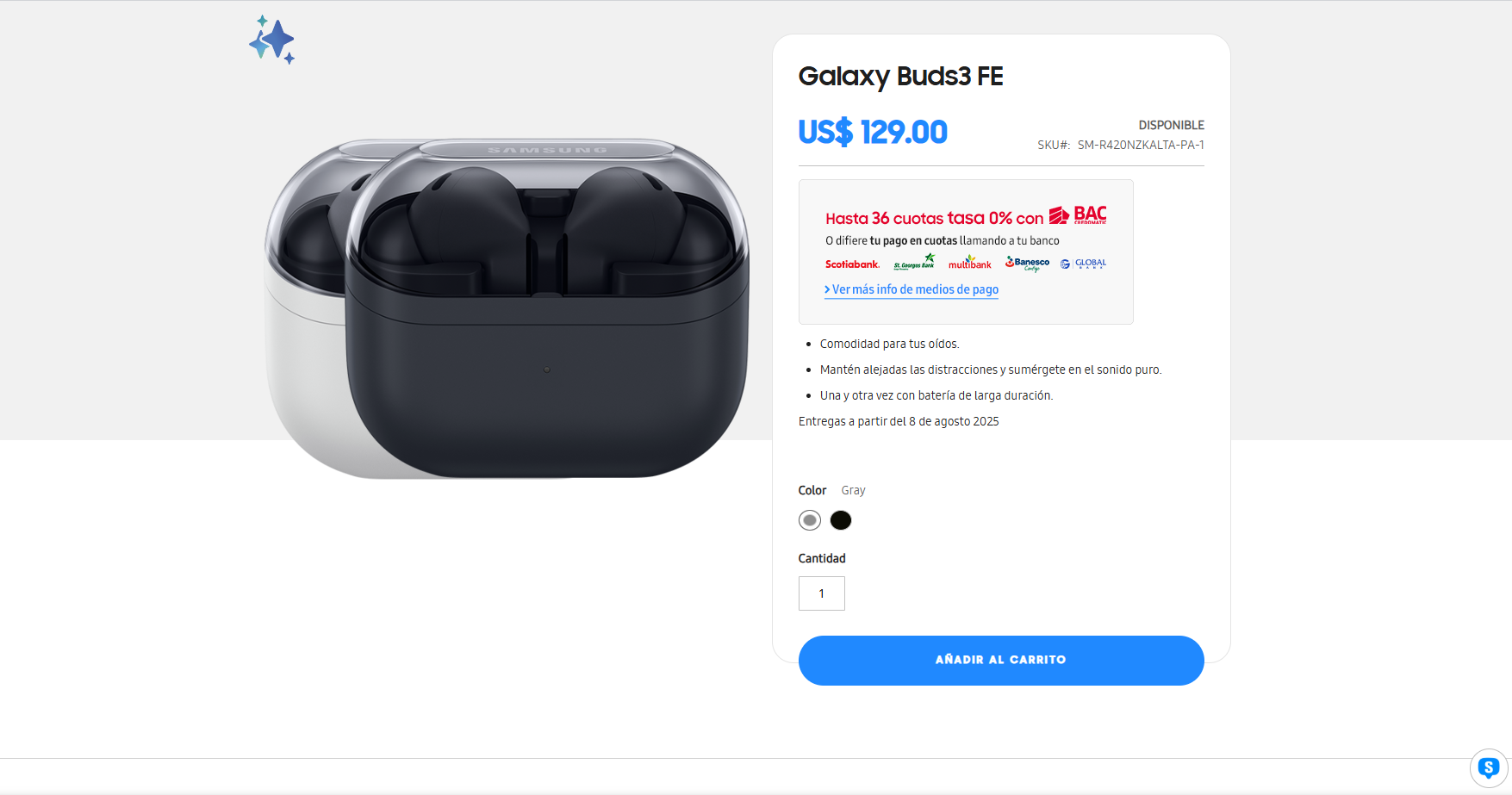Choose the Gray color swatch

pyautogui.click(x=810, y=520)
